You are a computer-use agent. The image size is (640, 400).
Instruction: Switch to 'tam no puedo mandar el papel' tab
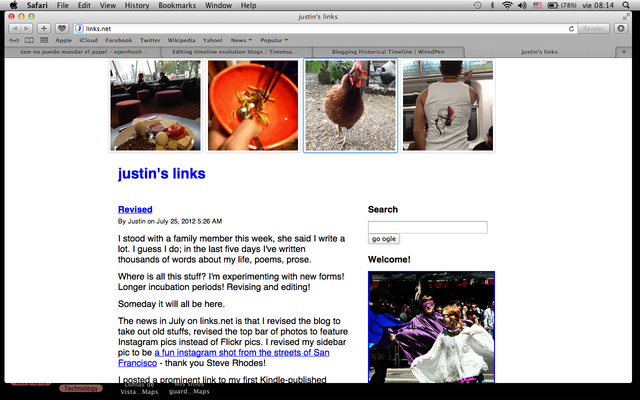[83, 52]
